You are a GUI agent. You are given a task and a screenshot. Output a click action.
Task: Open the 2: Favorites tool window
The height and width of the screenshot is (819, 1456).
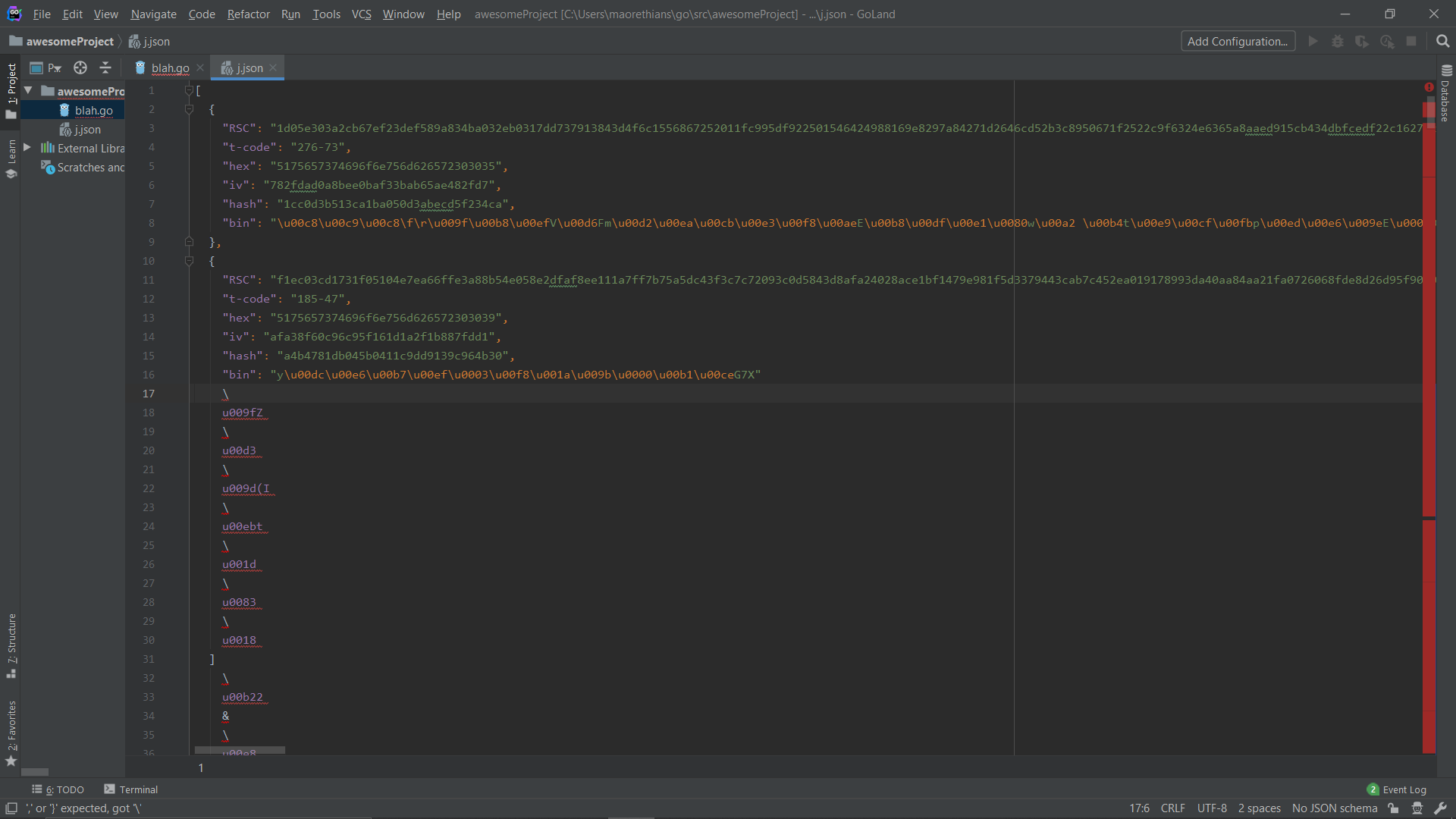pyautogui.click(x=11, y=733)
